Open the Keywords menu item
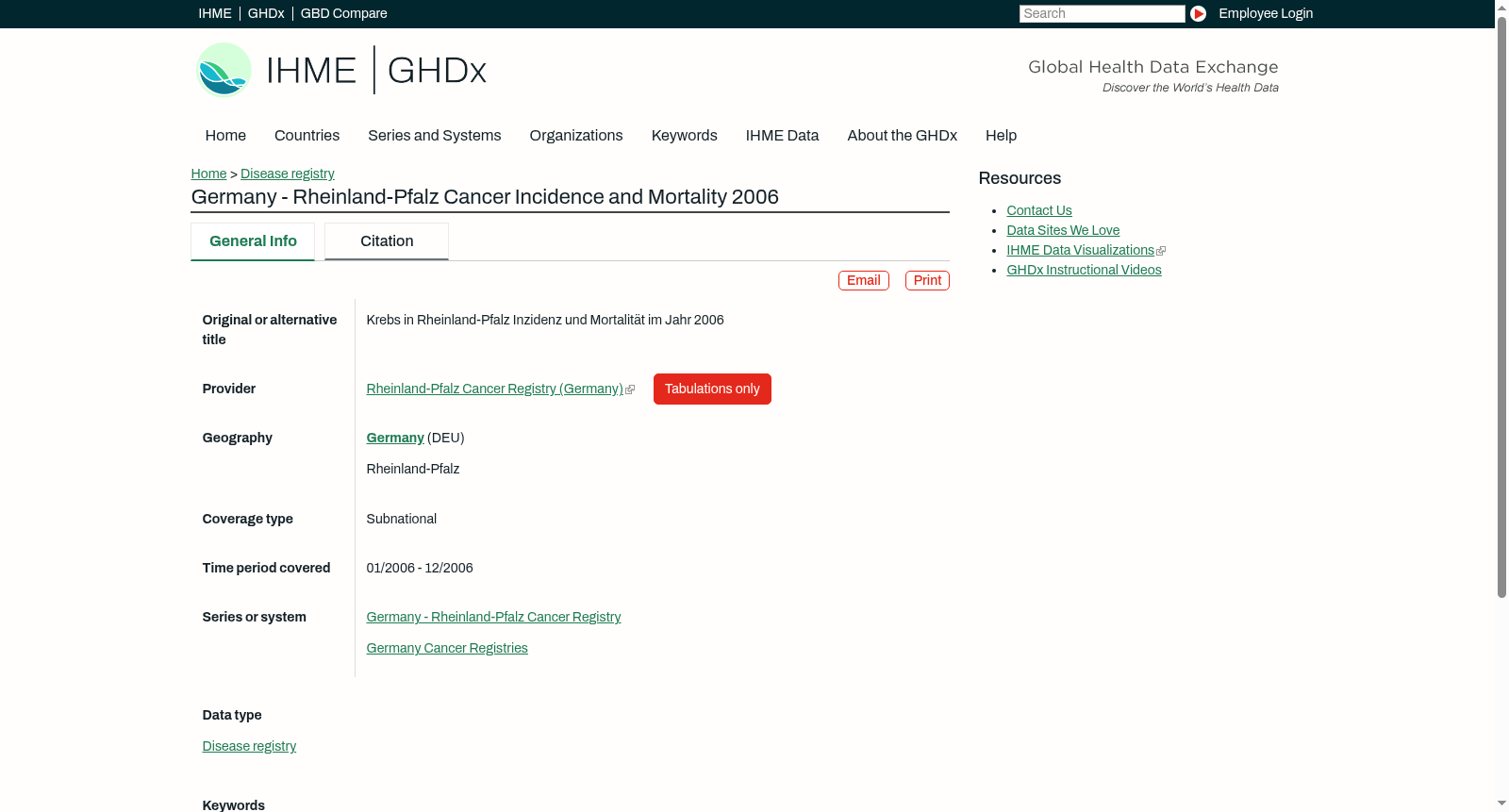This screenshot has width=1509, height=812. pos(685,136)
